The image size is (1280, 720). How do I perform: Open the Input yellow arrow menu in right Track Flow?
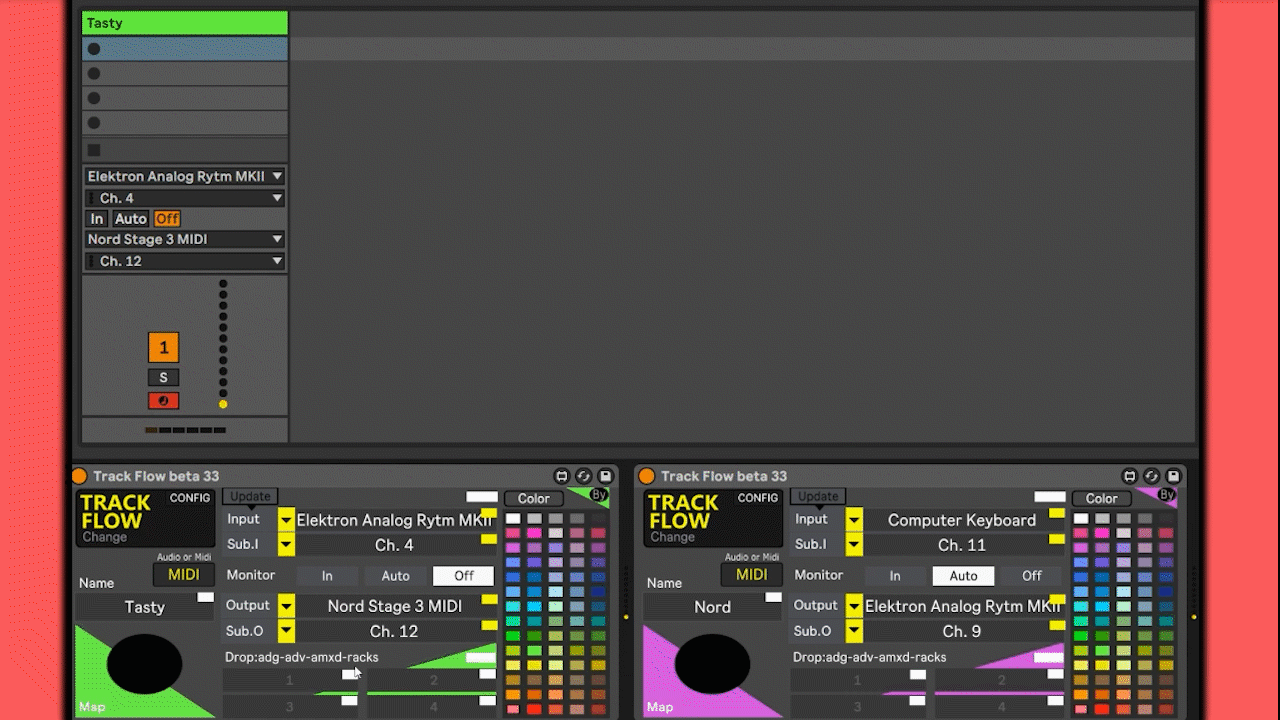[854, 519]
